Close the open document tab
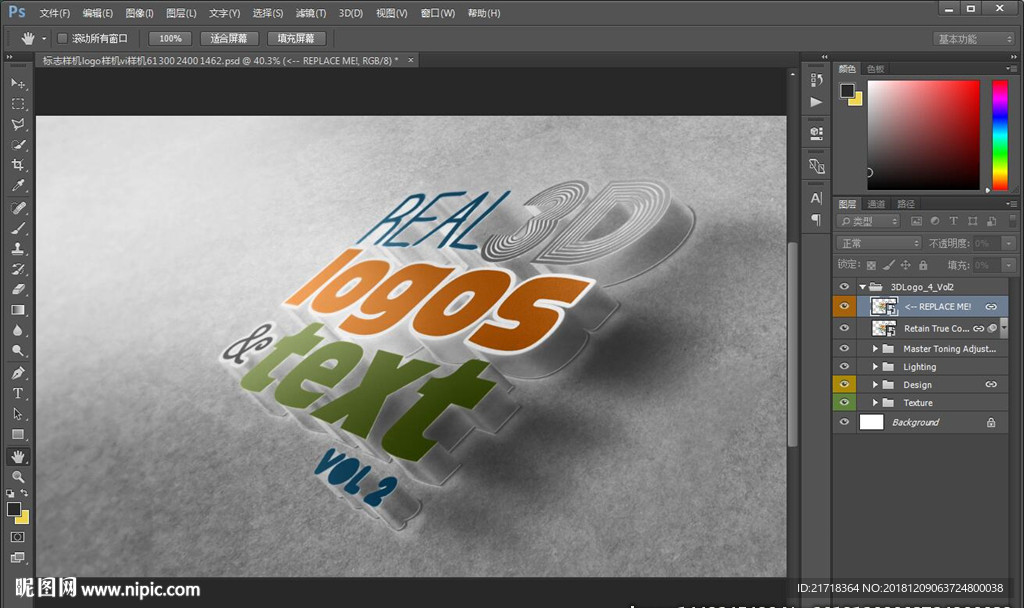The height and width of the screenshot is (608, 1024). (x=411, y=60)
